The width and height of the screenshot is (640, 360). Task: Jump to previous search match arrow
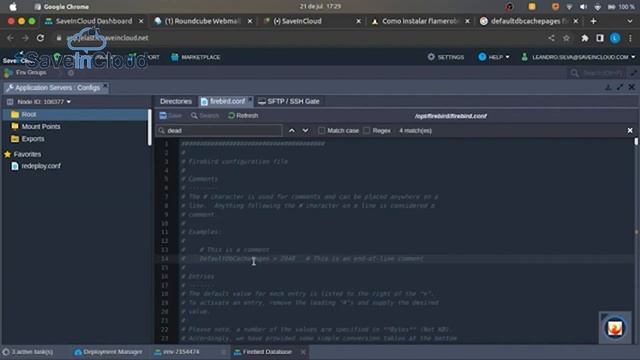(x=291, y=131)
